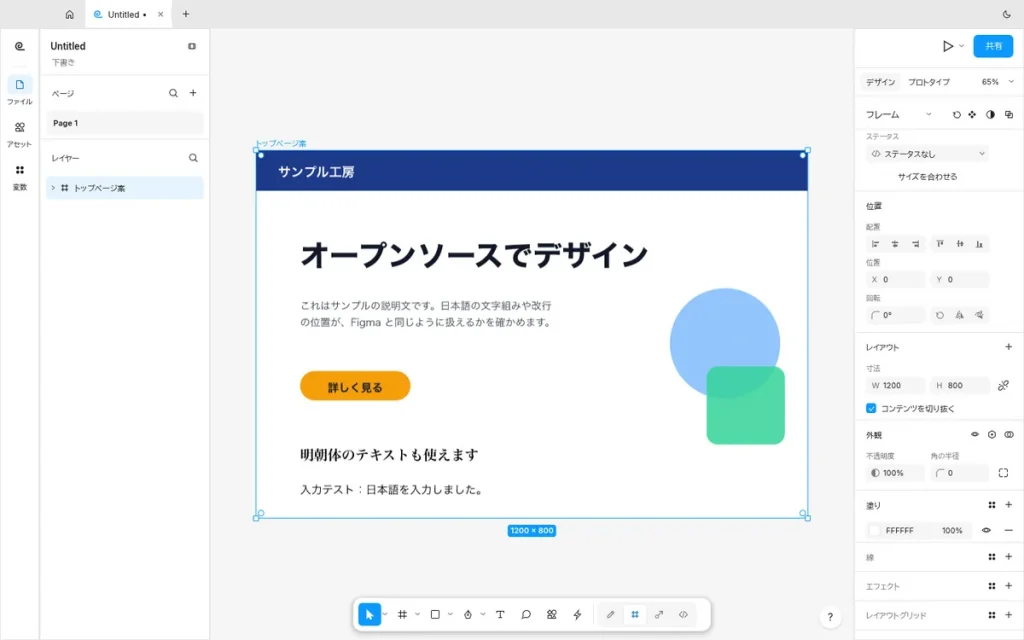Click the W 1200 width field
The height and width of the screenshot is (640, 1024).
[896, 386]
